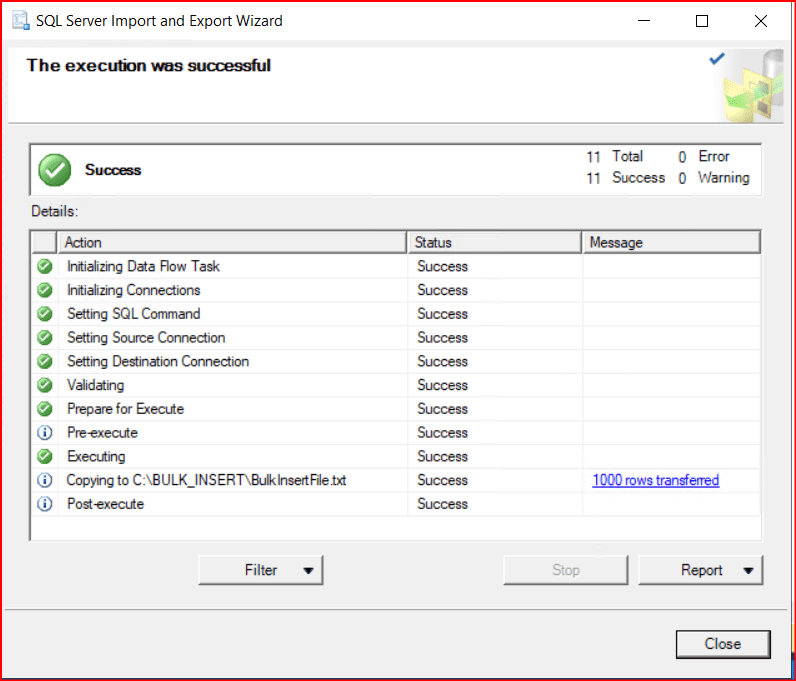
Task: Click the green check icon for Setting SQL Command
Action: (x=45, y=314)
